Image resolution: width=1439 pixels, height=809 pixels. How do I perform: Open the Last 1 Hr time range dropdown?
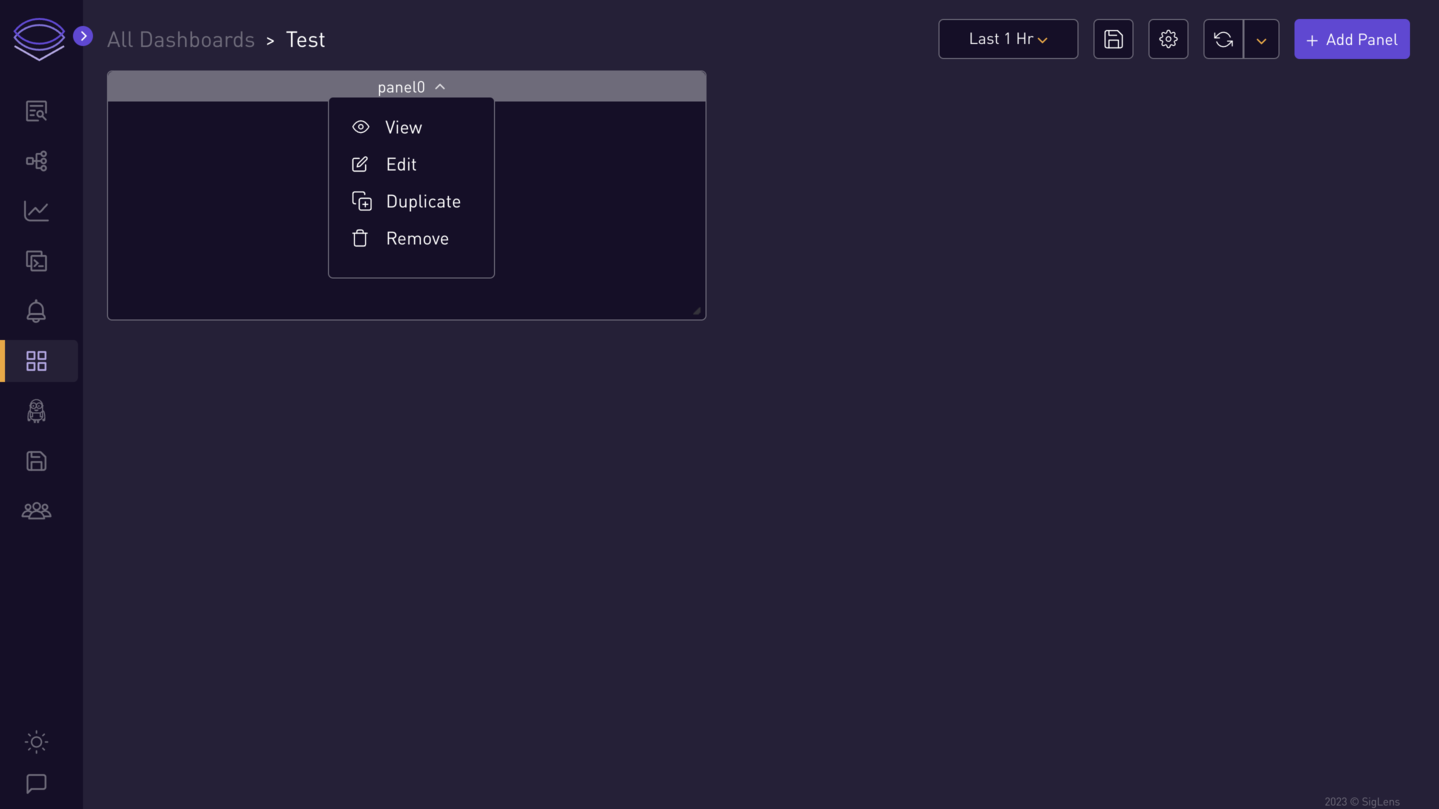(1008, 39)
